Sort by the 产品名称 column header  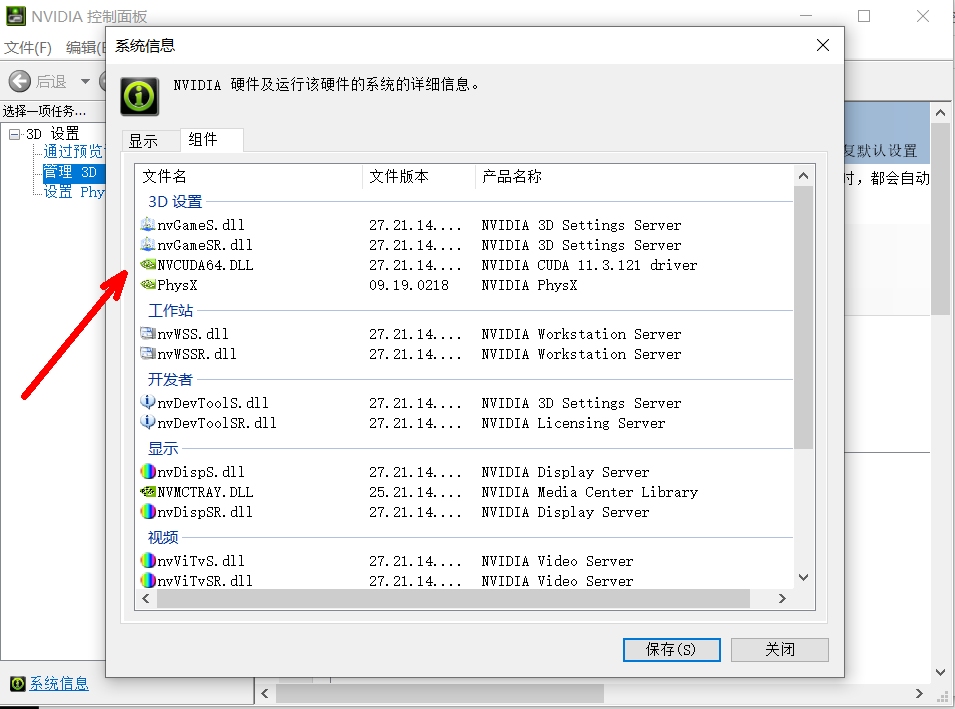click(x=634, y=177)
